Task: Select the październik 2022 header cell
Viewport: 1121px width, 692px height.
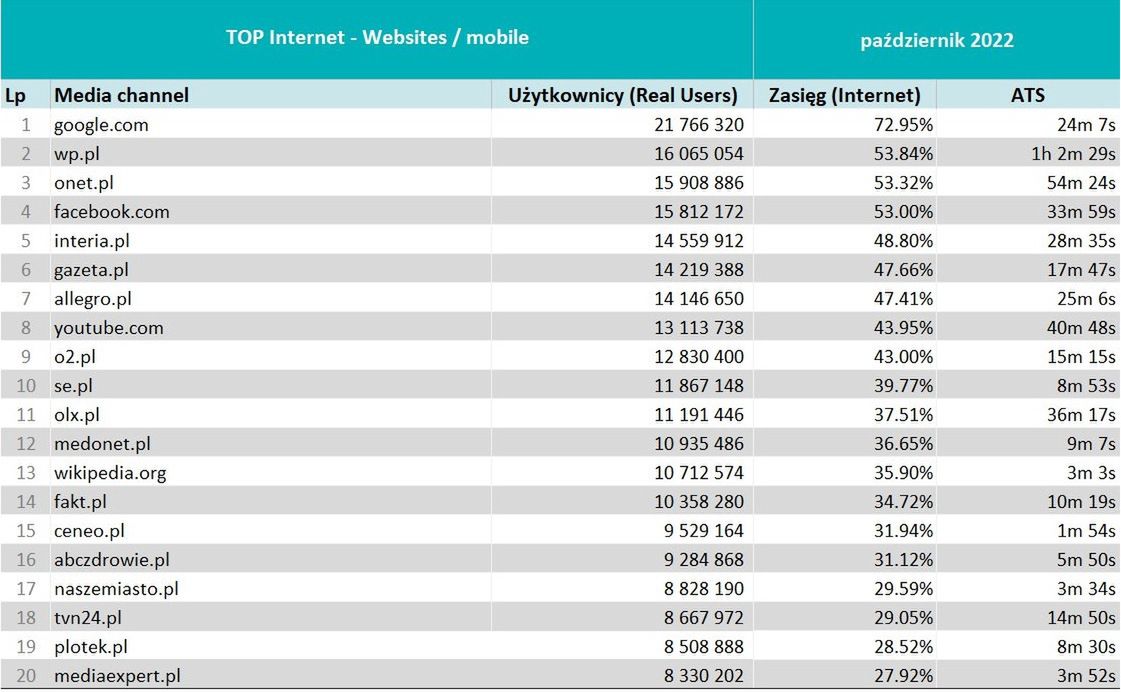Action: [x=937, y=40]
